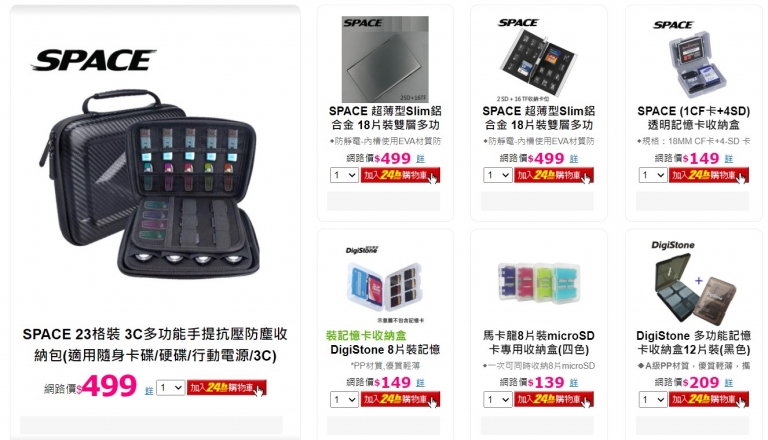Add the opened-case 超薄型Slim鋁合金 to 24h cart
Image resolution: width=768 pixels, height=440 pixels.
553,175
